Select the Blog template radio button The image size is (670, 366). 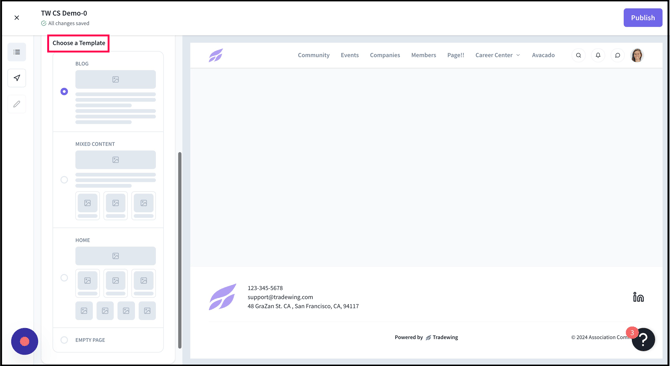pos(64,91)
